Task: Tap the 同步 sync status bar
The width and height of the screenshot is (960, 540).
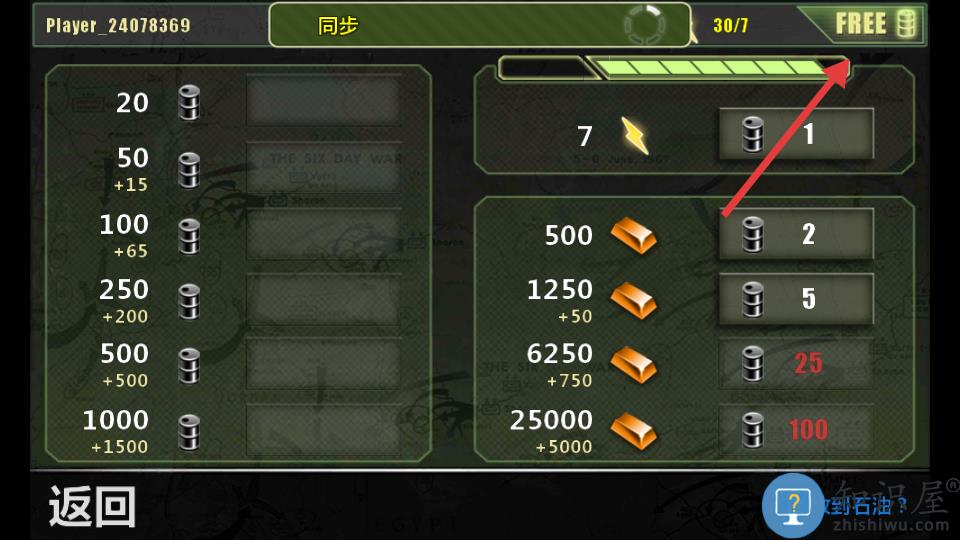Action: coord(479,25)
